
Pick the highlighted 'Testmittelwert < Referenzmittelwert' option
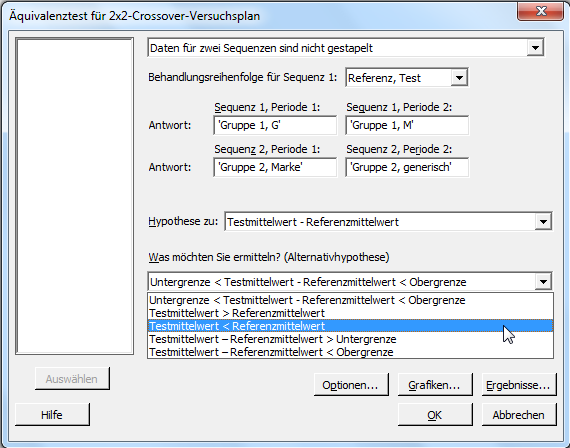point(350,326)
